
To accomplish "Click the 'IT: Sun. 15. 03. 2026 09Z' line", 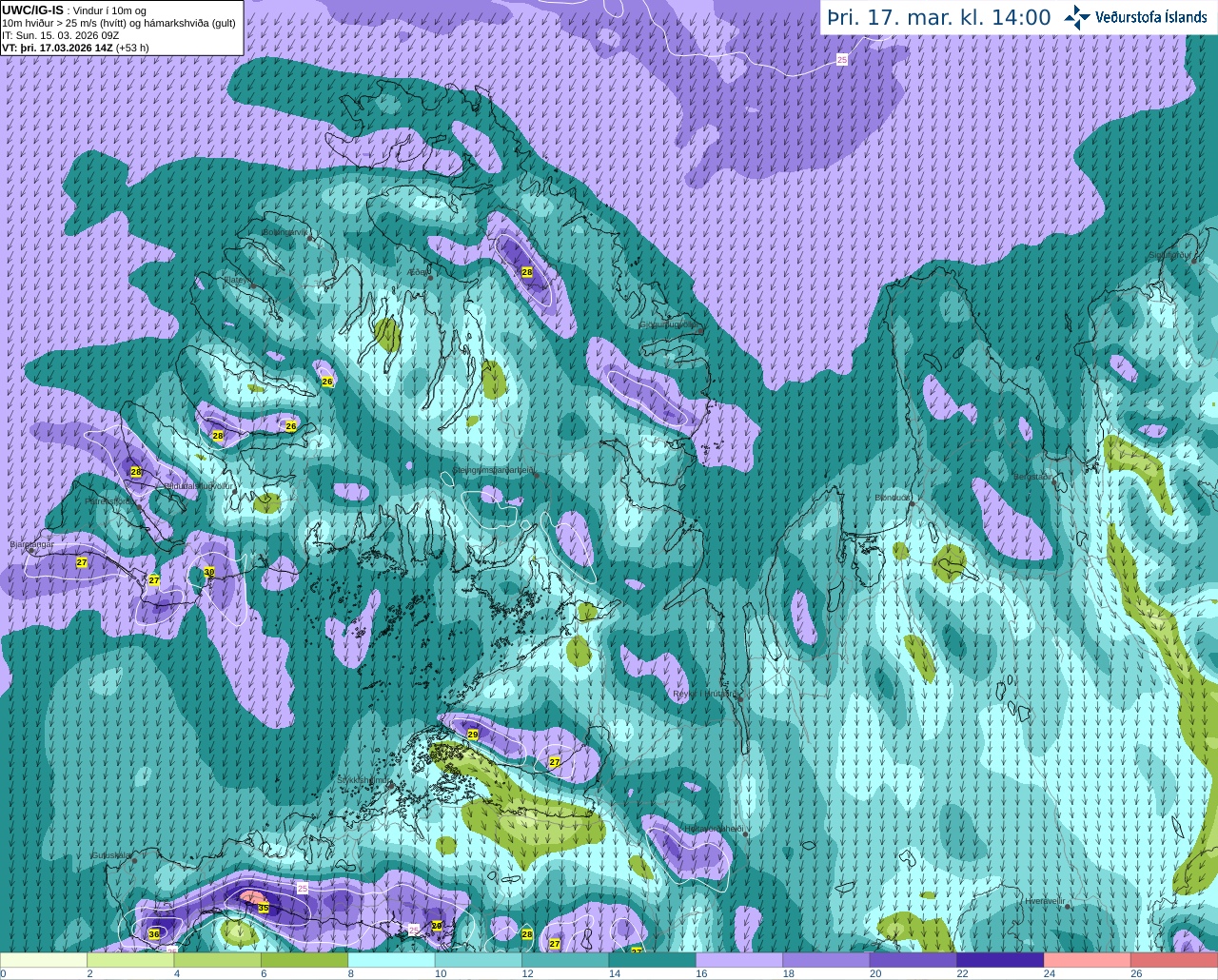I will coord(60,35).
